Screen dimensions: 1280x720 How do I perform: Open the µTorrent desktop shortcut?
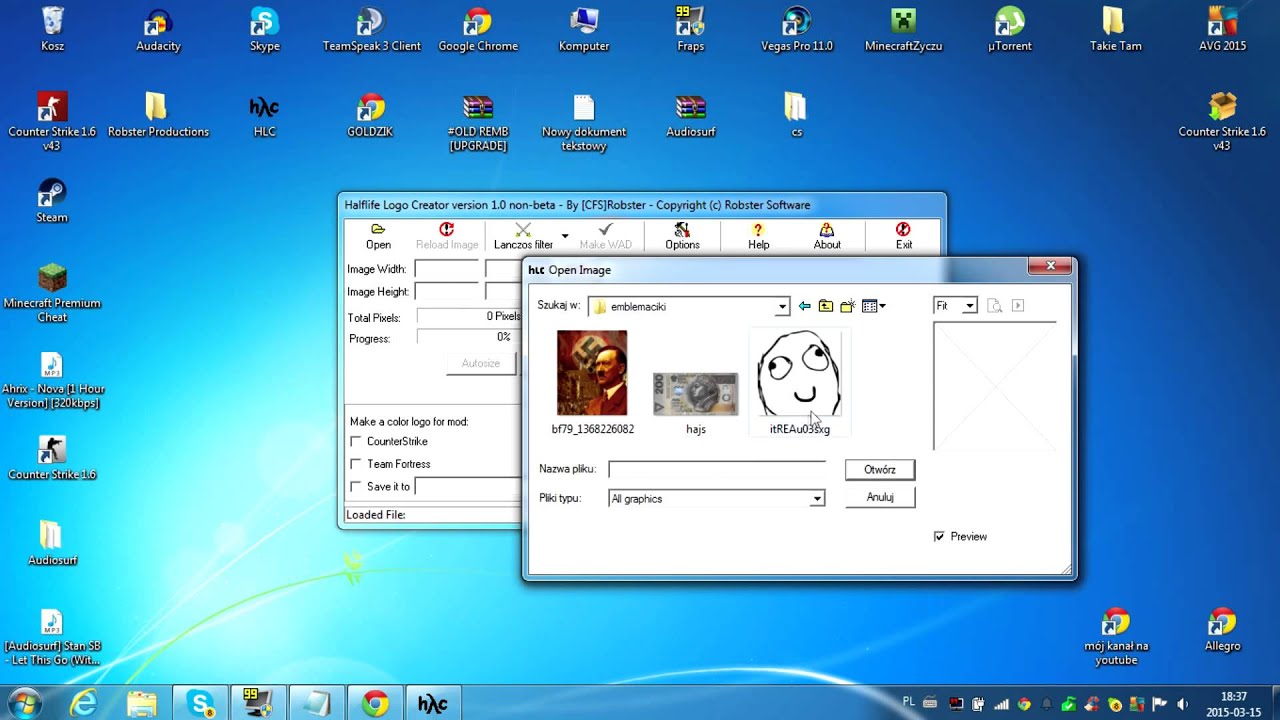1010,29
